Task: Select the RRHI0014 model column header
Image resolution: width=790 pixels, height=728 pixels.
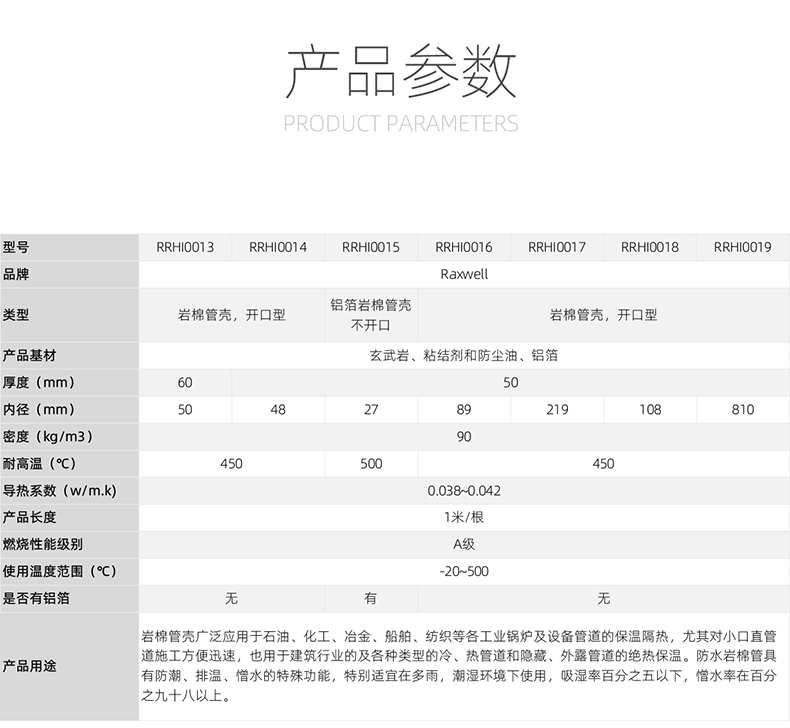Action: (x=278, y=247)
